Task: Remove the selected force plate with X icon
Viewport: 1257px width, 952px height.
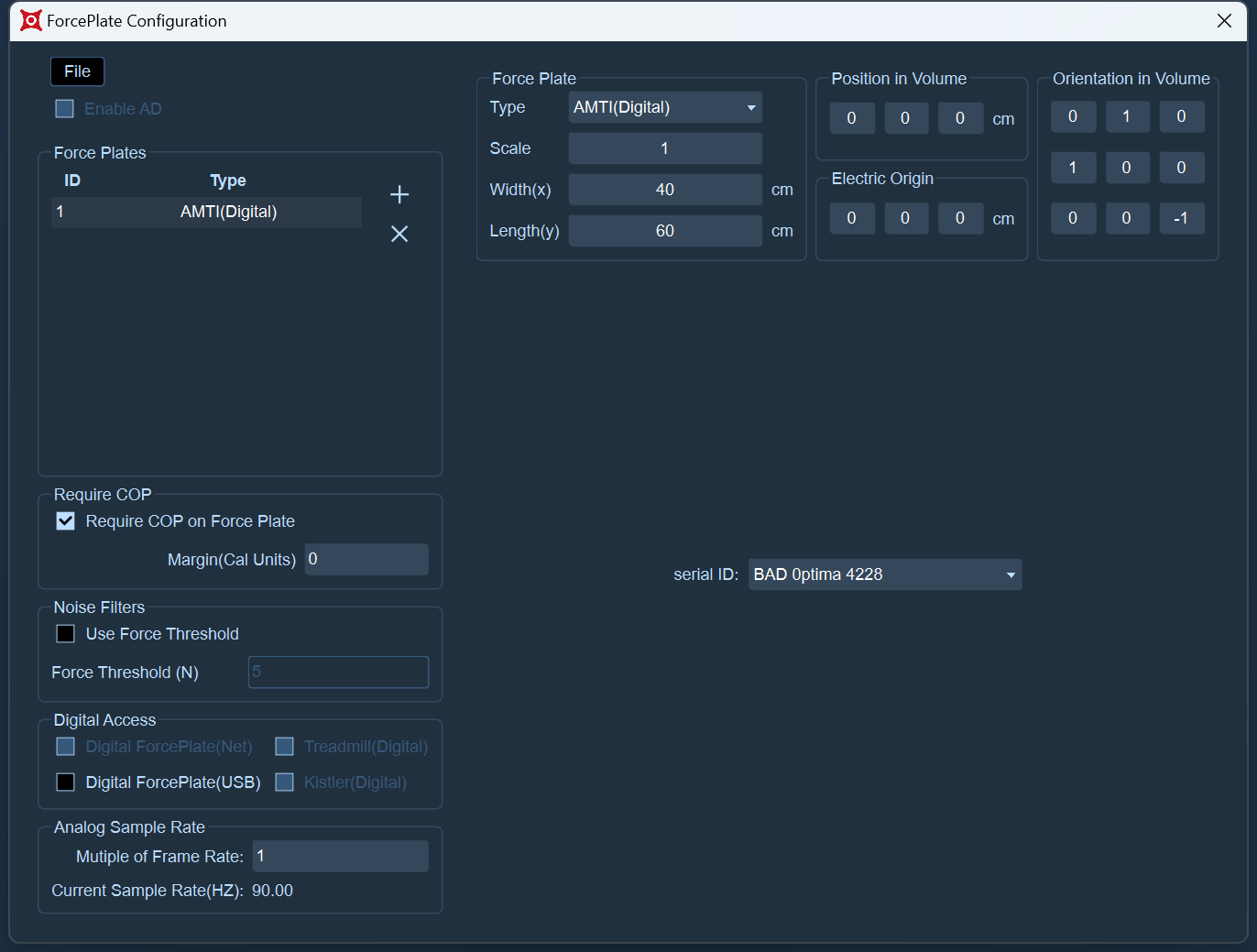Action: click(x=399, y=234)
